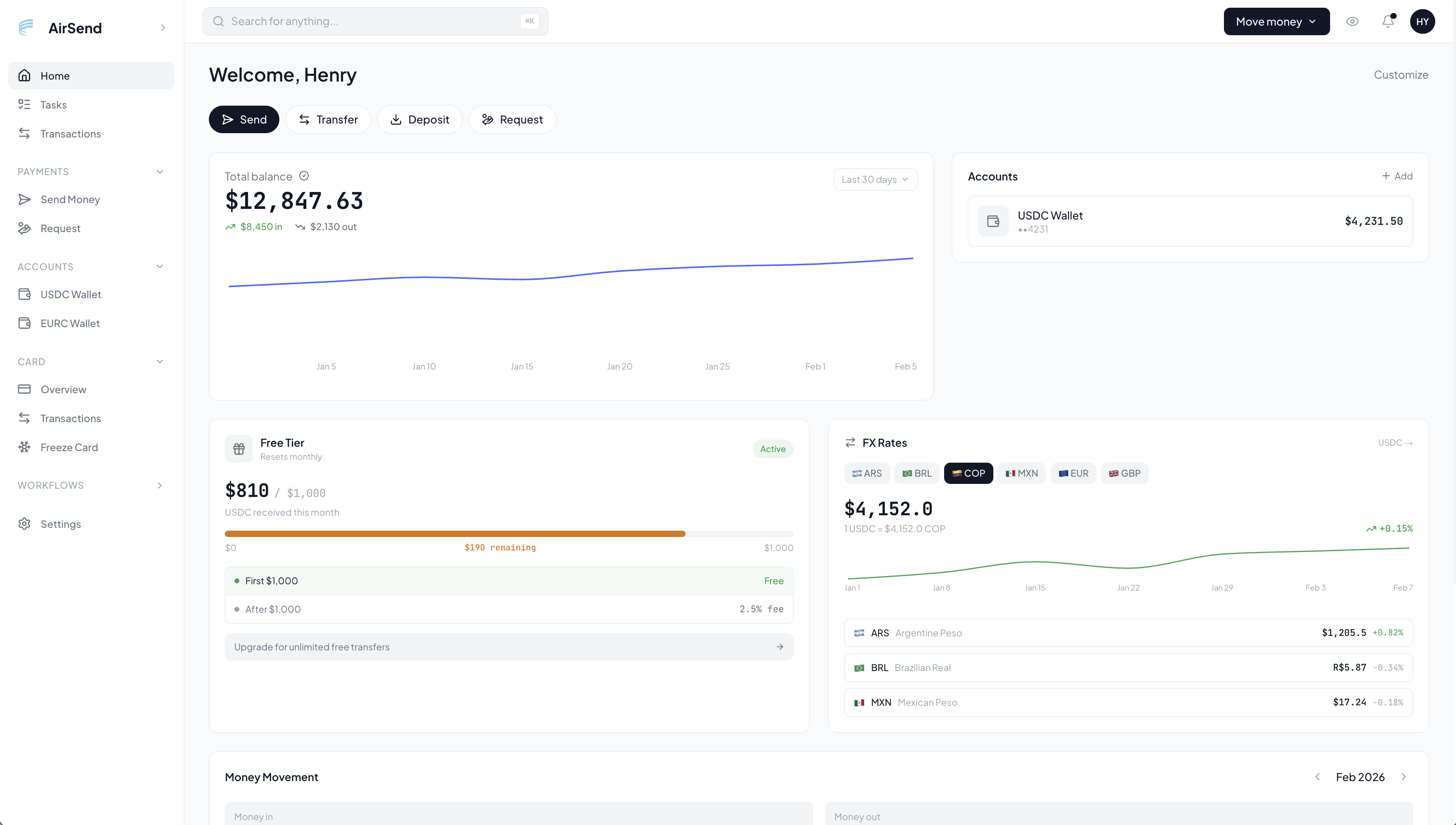Click the AirSend logo icon

click(x=26, y=27)
